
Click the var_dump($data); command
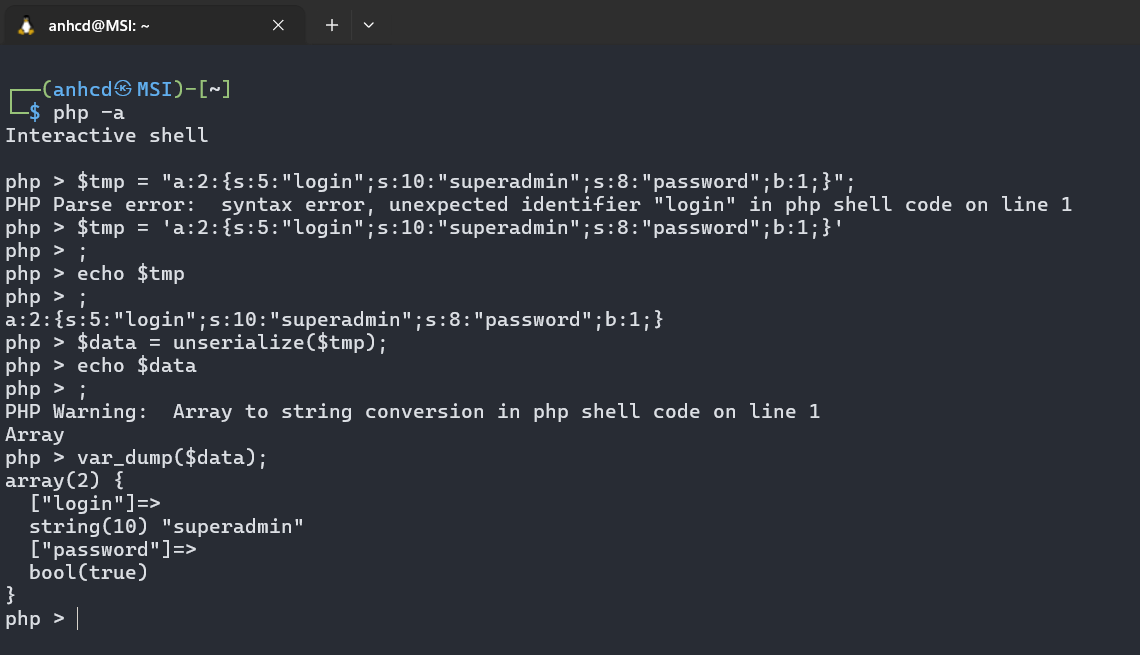pyautogui.click(x=173, y=457)
